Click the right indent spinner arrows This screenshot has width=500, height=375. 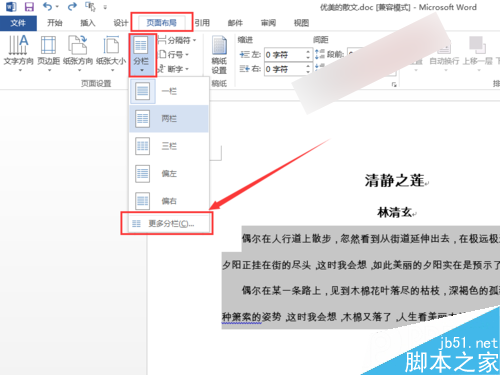click(x=308, y=69)
